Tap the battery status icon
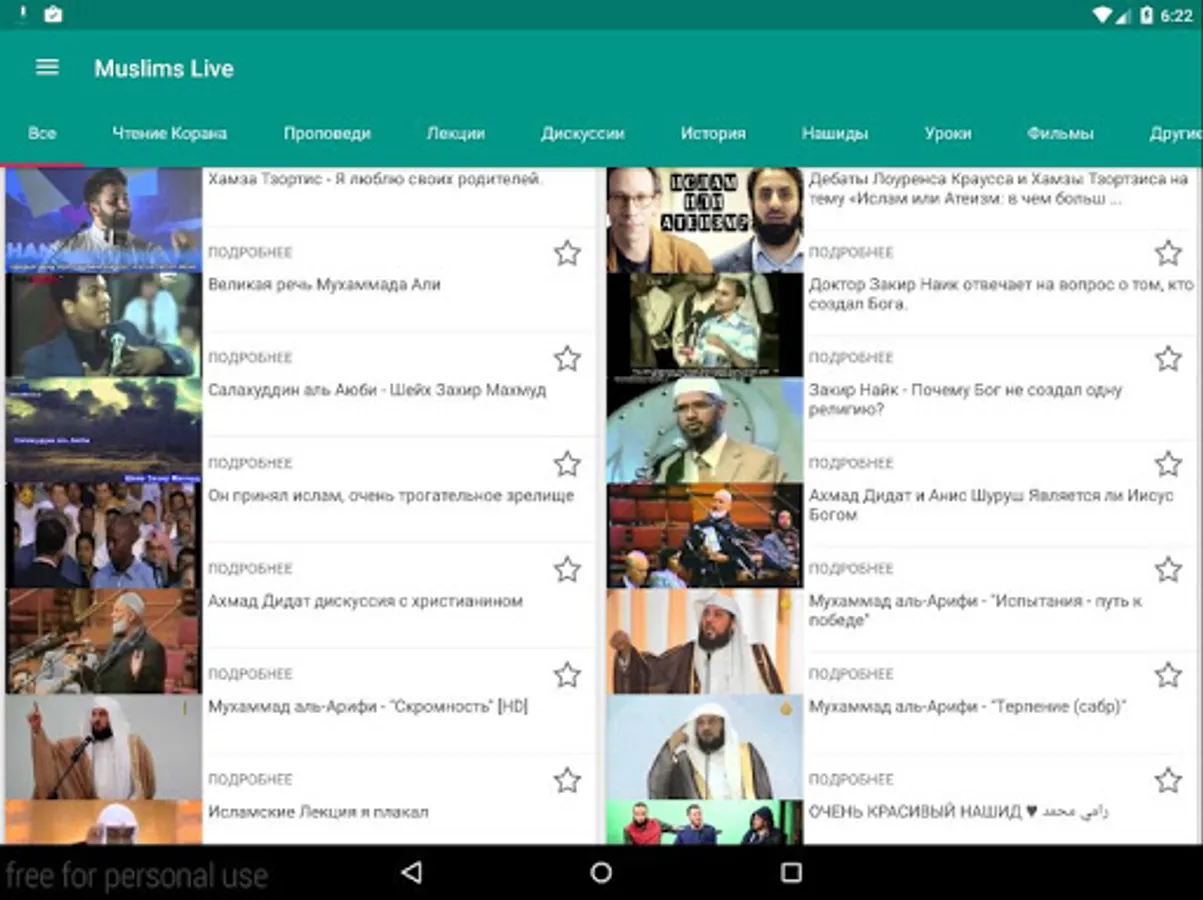 (x=1146, y=15)
